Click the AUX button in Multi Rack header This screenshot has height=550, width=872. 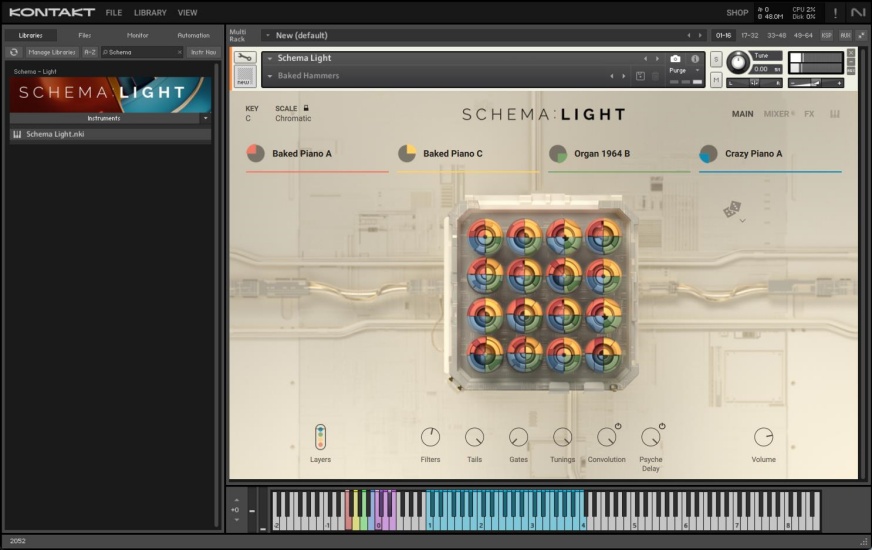tap(845, 35)
